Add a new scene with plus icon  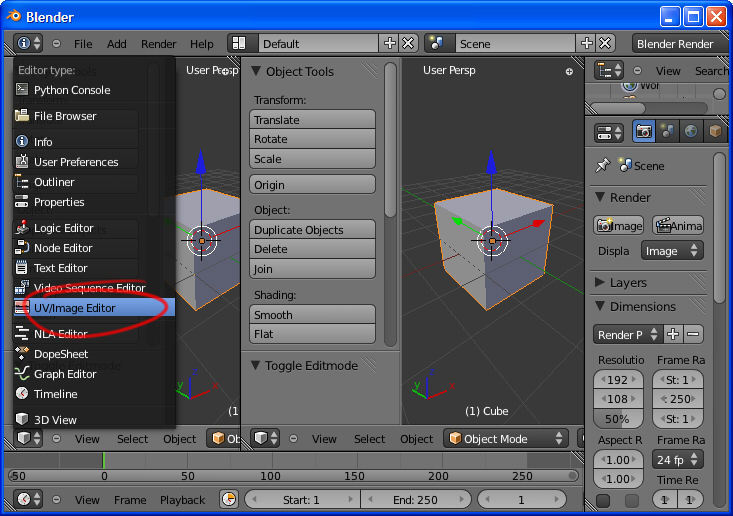587,44
